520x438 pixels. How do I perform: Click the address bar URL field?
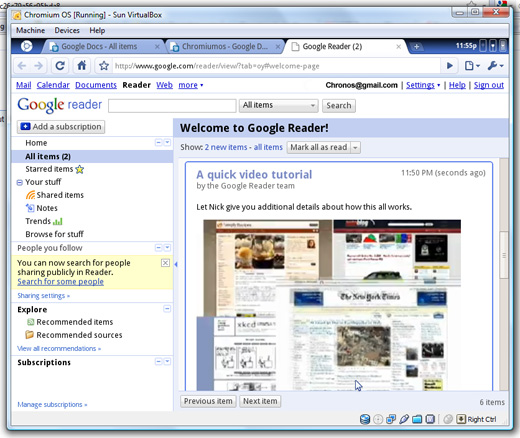(276, 66)
